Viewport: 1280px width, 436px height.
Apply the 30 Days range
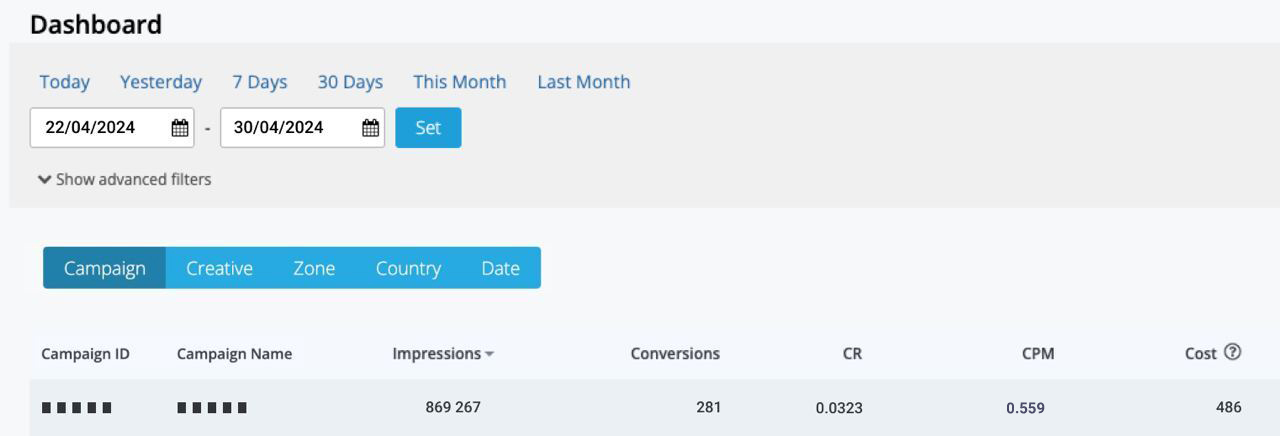click(350, 82)
